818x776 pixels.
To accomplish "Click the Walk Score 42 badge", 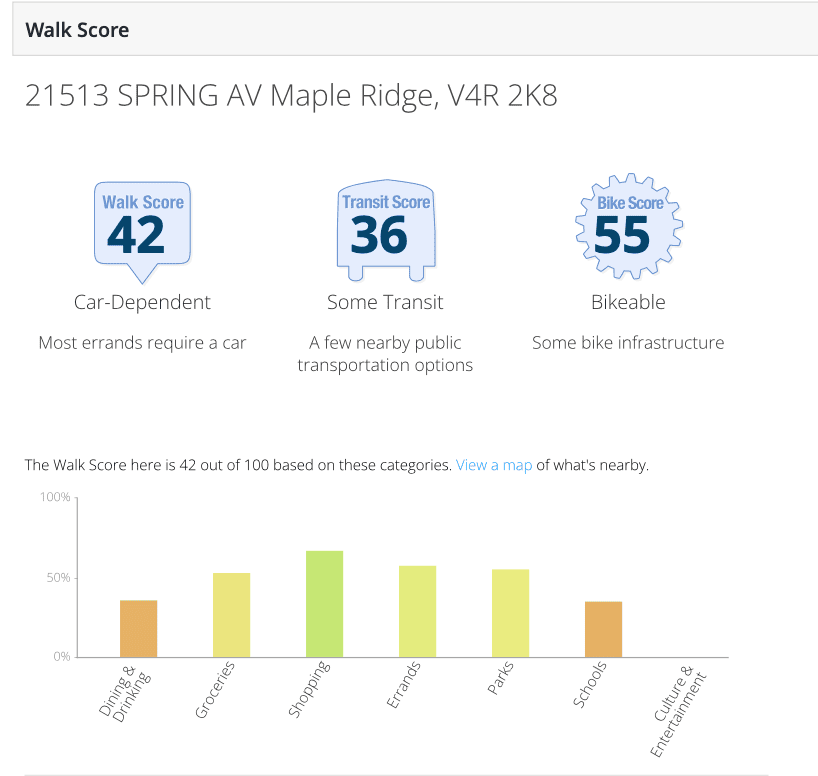I will (x=142, y=232).
